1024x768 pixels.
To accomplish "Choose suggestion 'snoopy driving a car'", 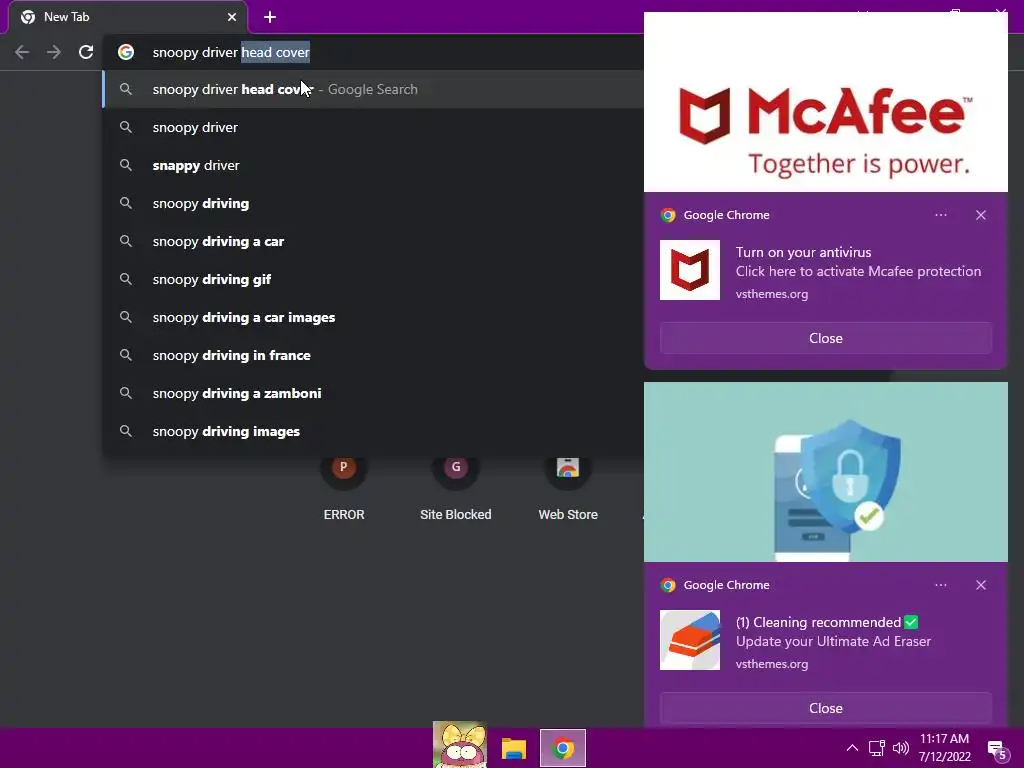I will [373, 241].
